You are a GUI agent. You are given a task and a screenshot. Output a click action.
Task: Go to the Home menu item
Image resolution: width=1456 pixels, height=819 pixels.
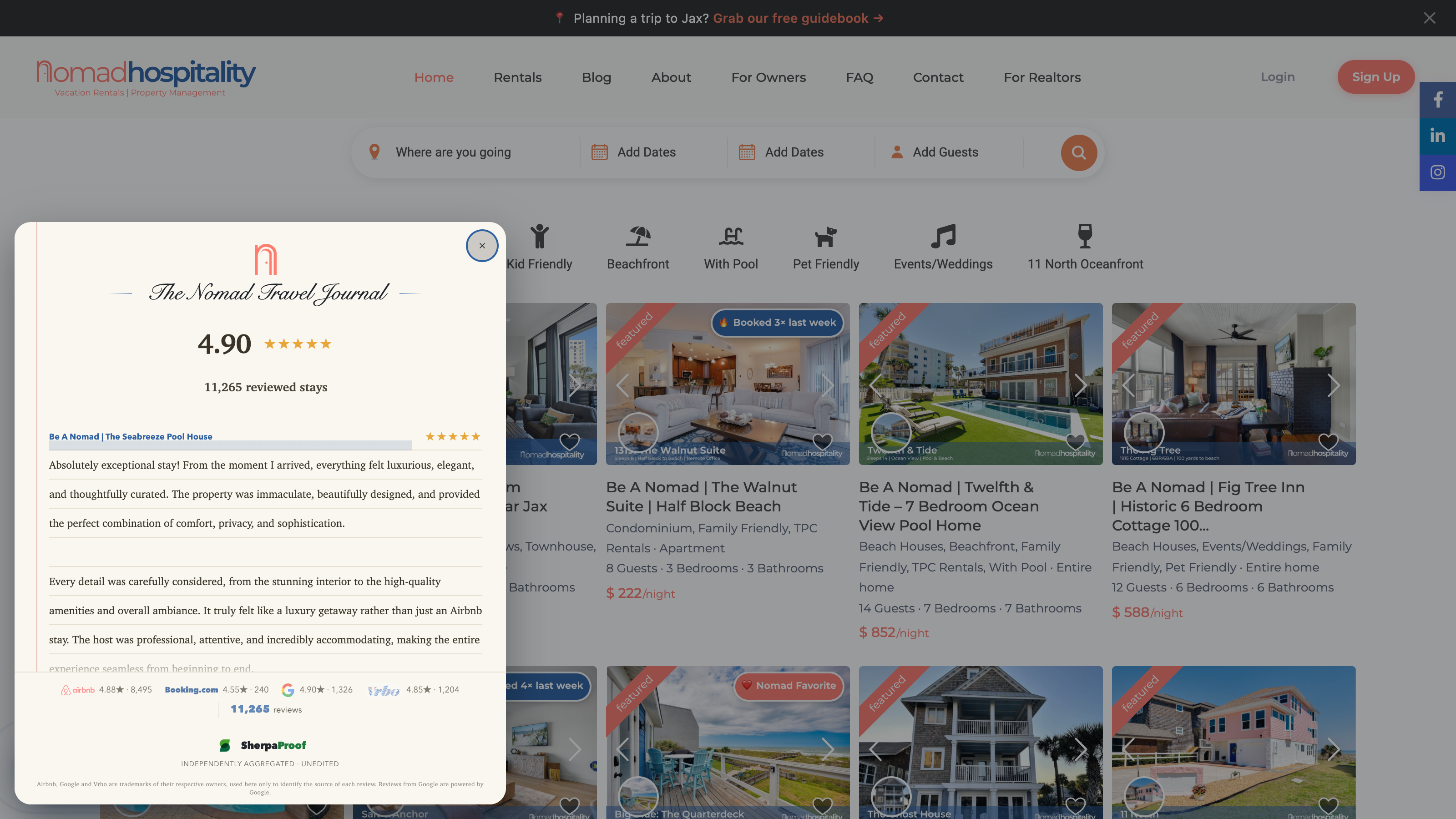point(434,77)
